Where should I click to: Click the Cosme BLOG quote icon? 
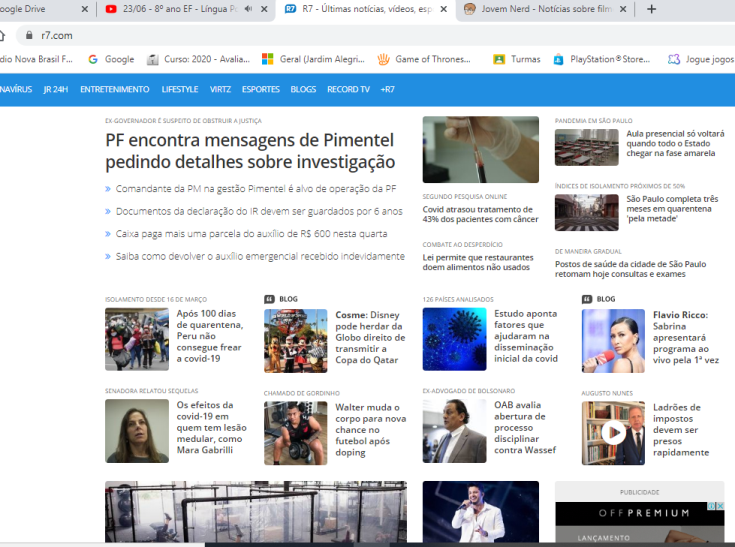pyautogui.click(x=269, y=299)
